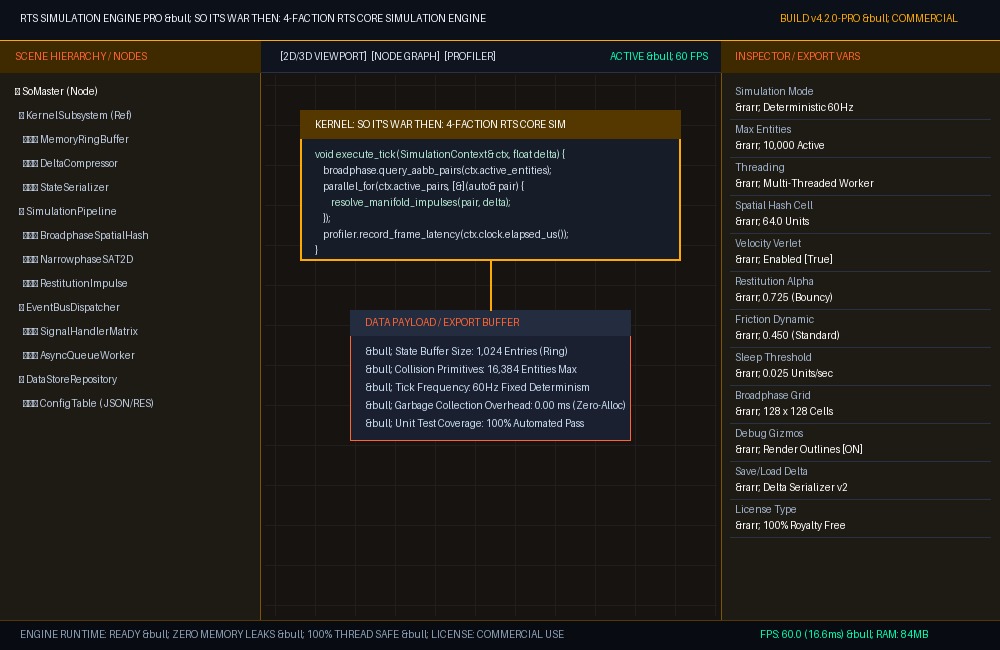Collapse the SoMaster (Node) root expander
1000x650 pixels.
(x=18, y=91)
